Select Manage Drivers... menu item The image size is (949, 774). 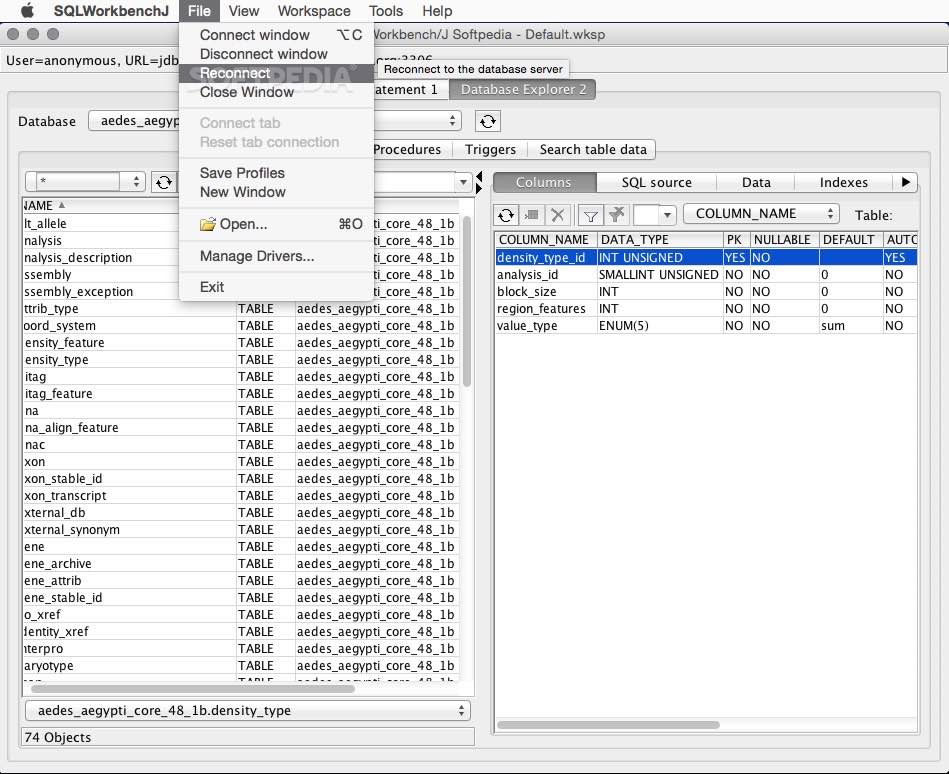(277, 256)
